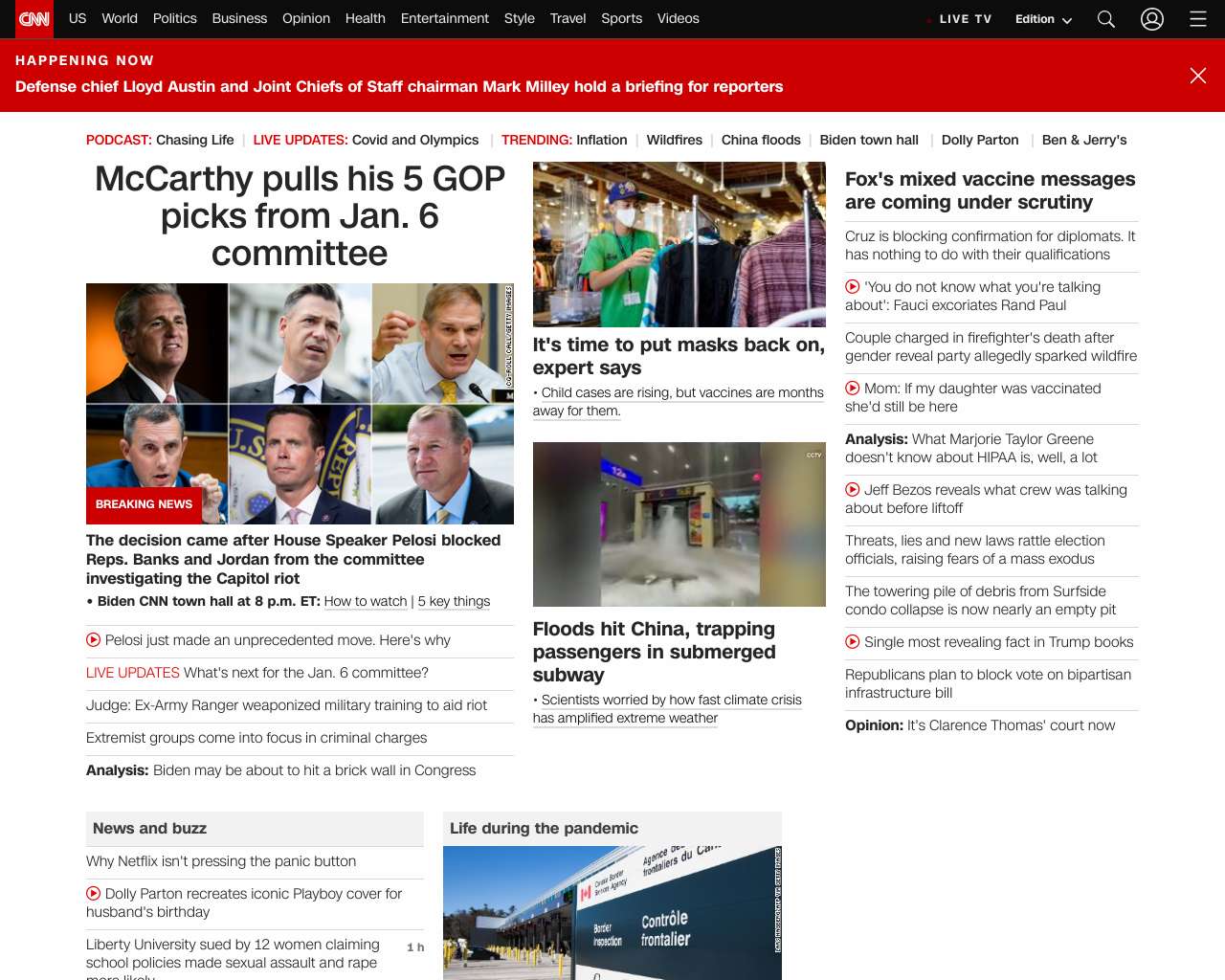Open the user account icon
1225x980 pixels.
(x=1152, y=19)
